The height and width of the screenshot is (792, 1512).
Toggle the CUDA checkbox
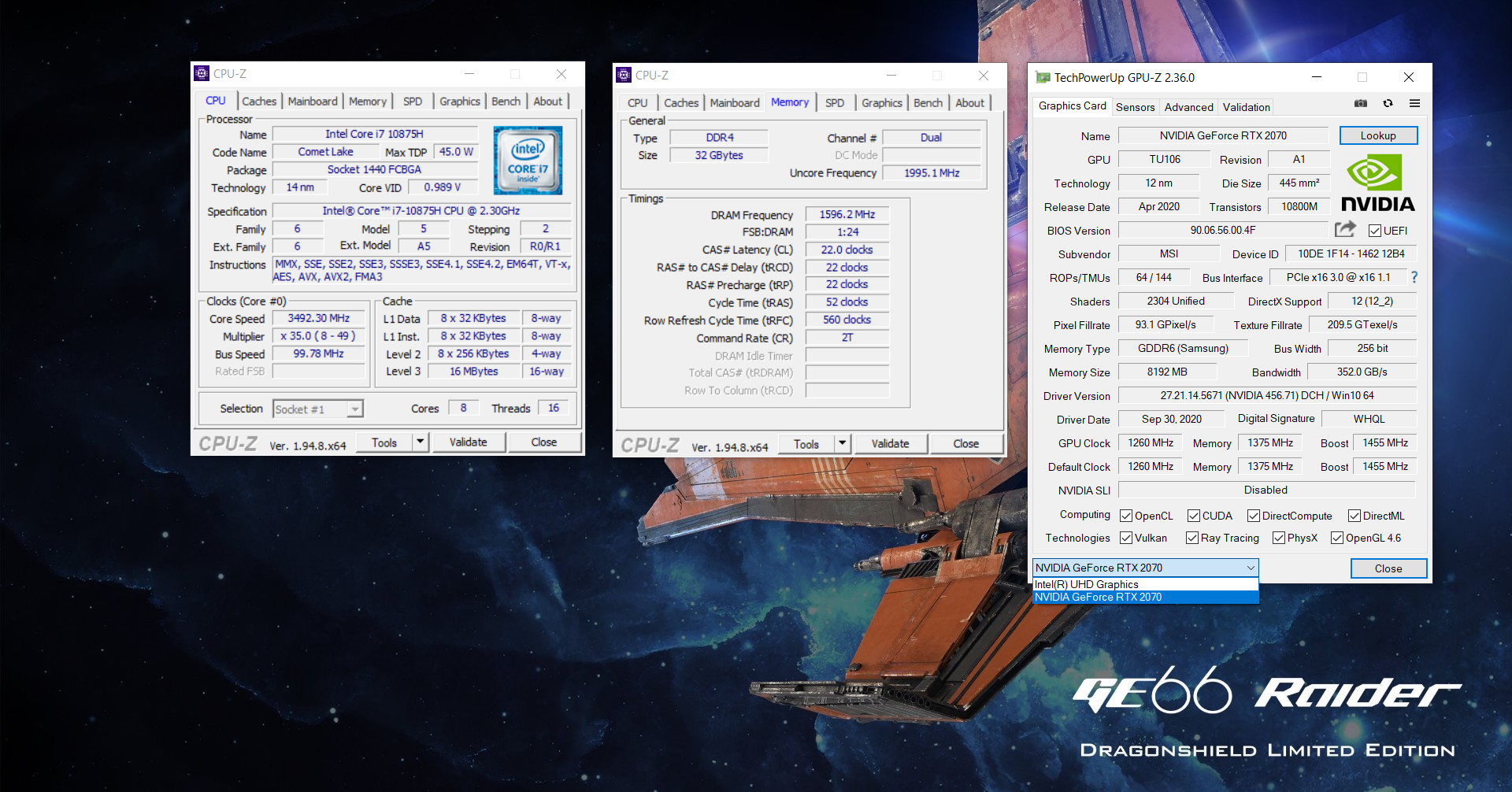click(x=1194, y=516)
